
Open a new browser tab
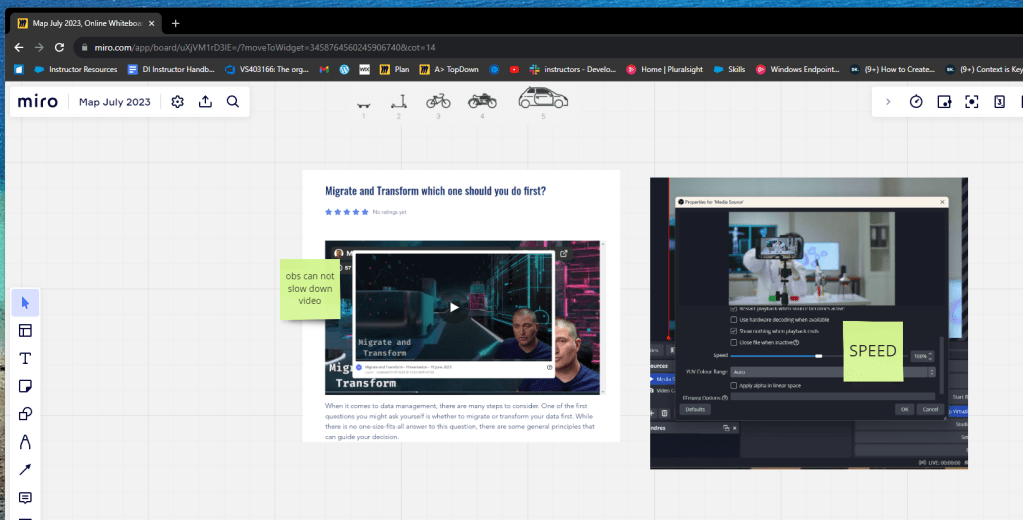click(x=176, y=23)
